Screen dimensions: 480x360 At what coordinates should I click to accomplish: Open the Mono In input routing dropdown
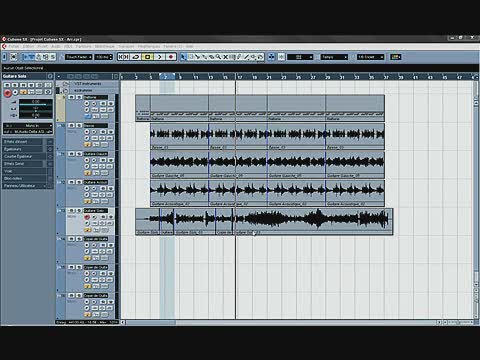coord(28,126)
